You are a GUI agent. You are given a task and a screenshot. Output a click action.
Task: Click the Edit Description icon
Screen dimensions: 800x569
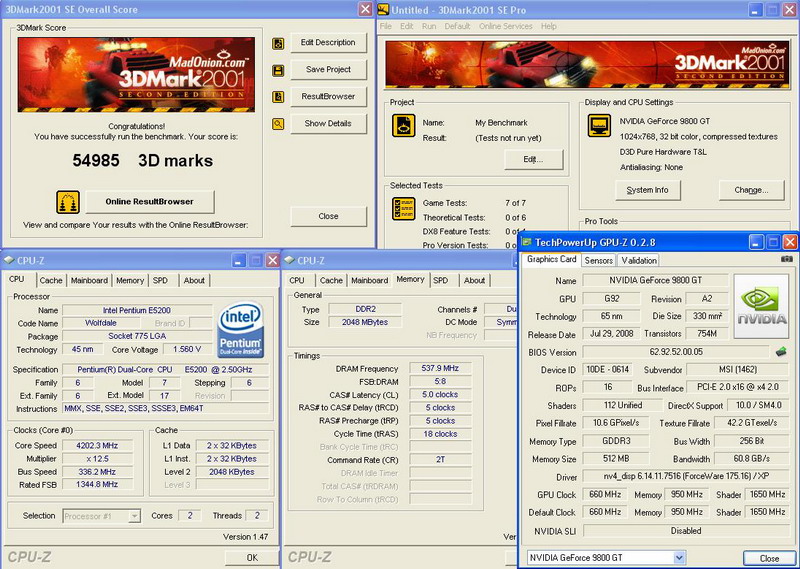pos(278,43)
